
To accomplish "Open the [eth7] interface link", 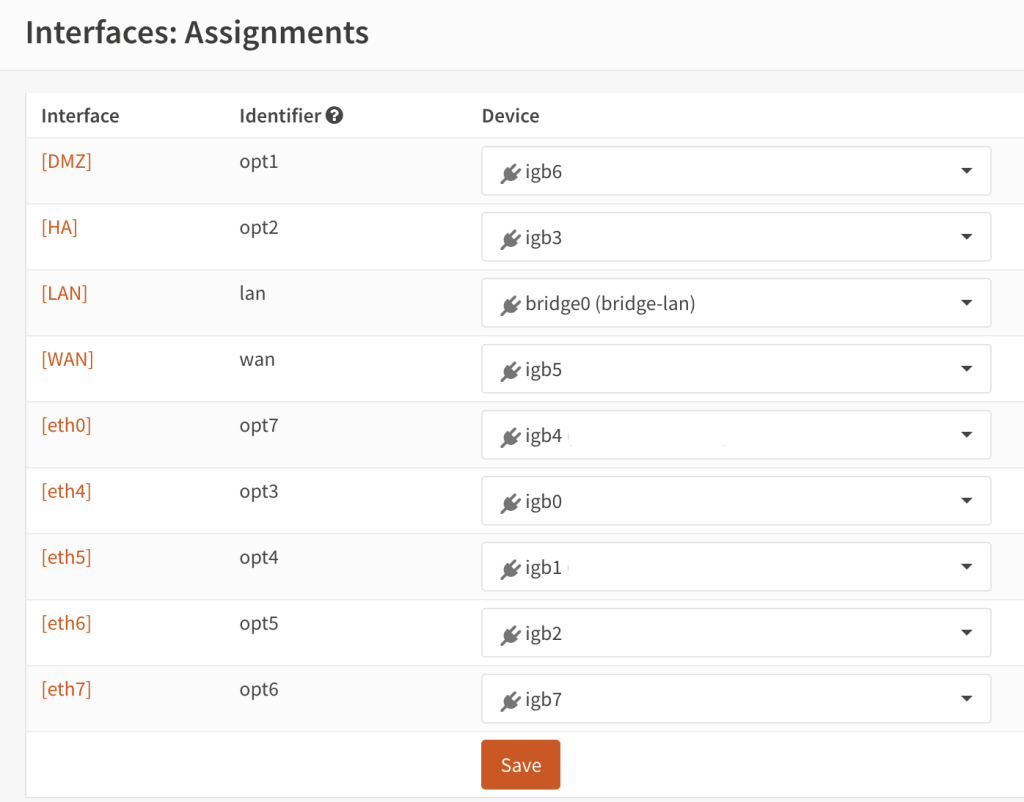I will pos(66,689).
